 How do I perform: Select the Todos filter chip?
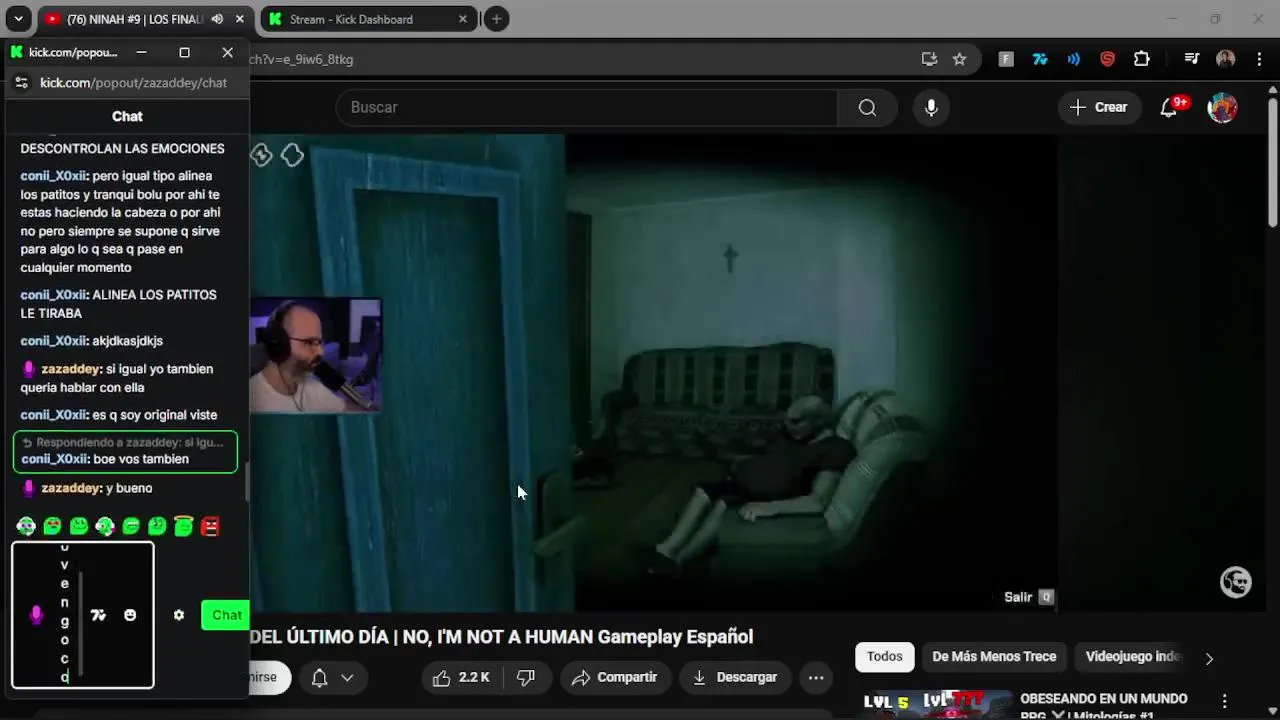(x=884, y=657)
